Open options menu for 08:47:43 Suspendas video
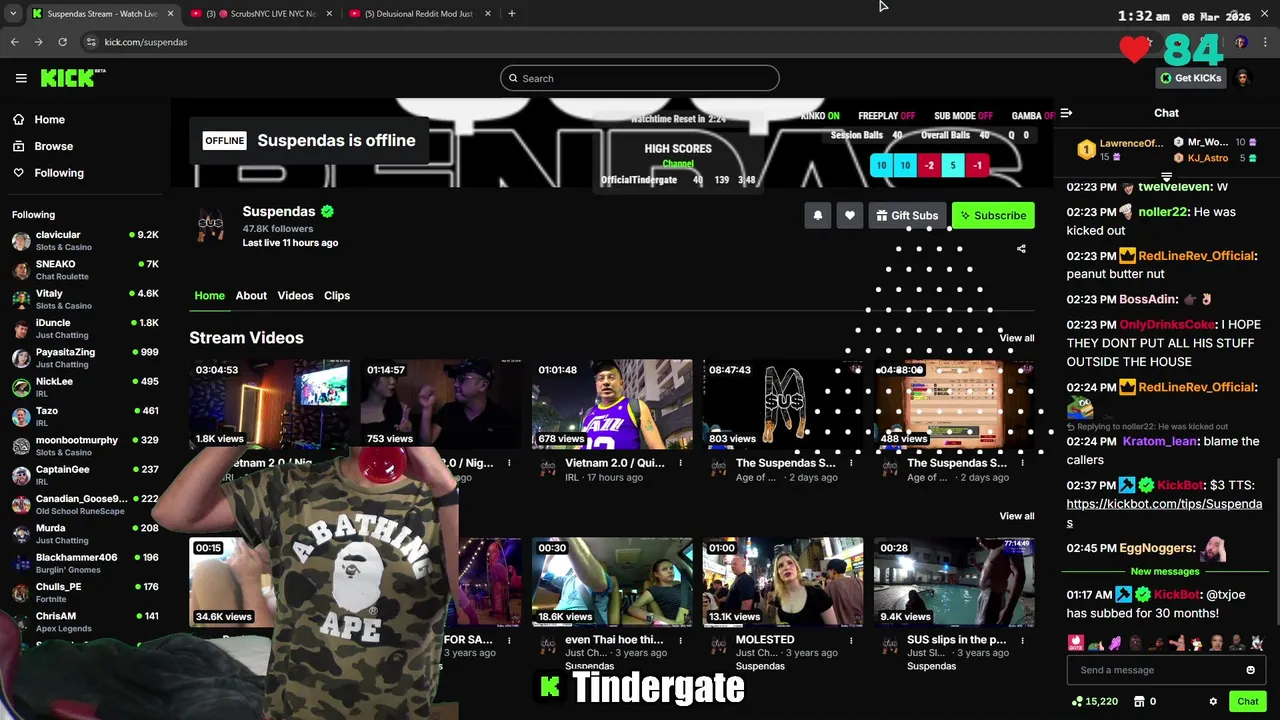Viewport: 1280px width, 720px height. 851,463
